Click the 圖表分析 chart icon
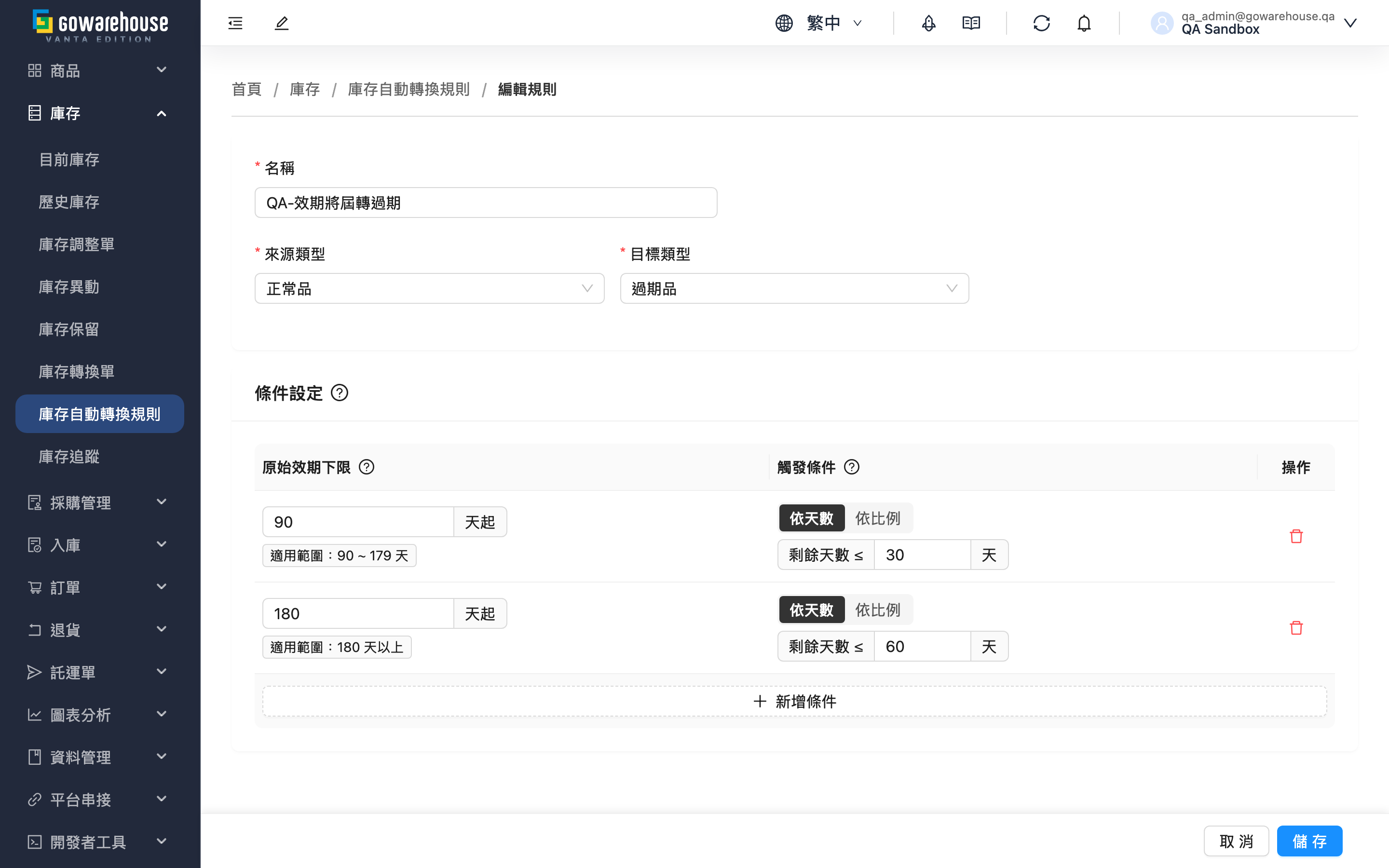Viewport: 1389px width, 868px height. (34, 715)
